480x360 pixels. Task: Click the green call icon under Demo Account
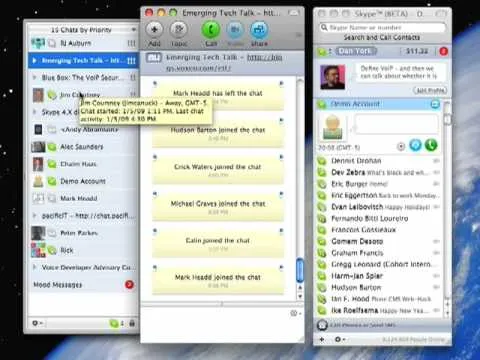[x=431, y=145]
